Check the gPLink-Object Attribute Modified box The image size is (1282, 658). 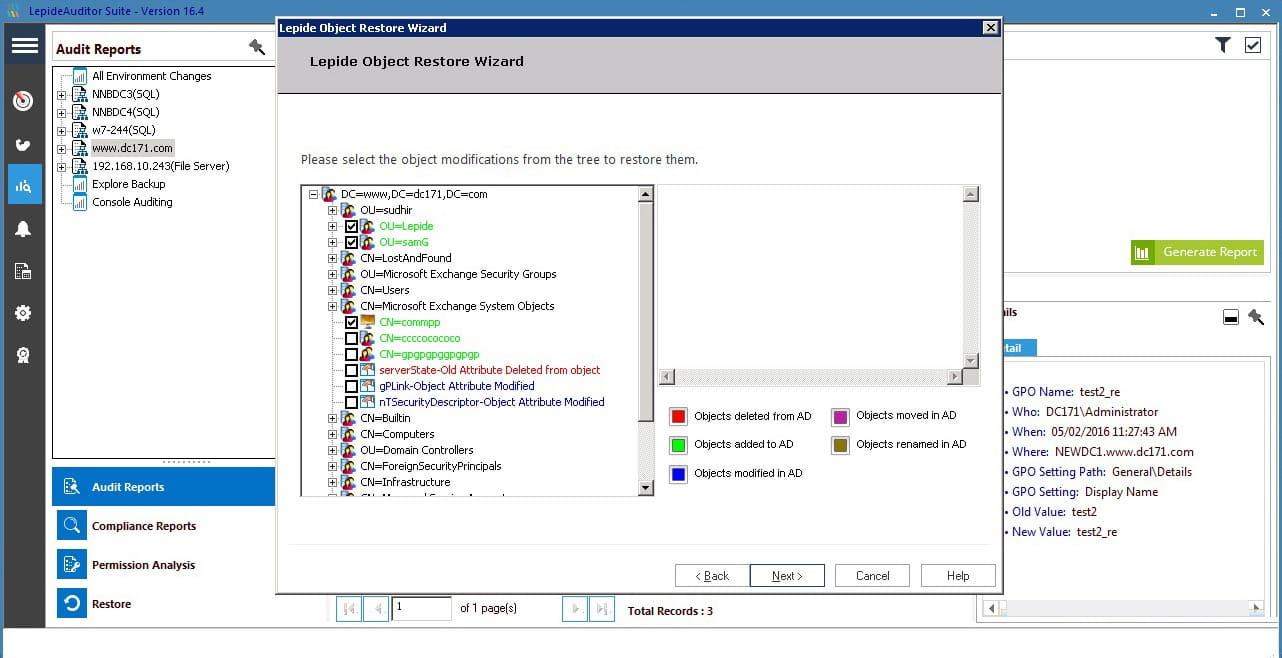click(x=351, y=387)
